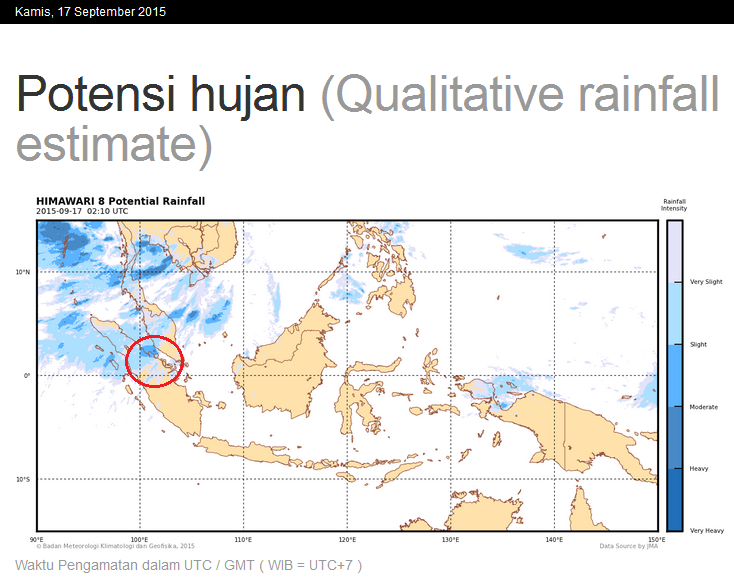Click the map title HIMAWARI 8 Potential Rainfall
Screen dimensions: 734x580
tap(120, 201)
